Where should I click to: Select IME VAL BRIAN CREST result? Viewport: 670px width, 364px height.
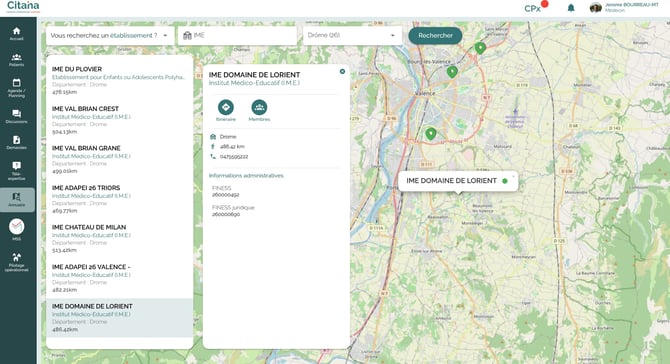[x=119, y=120]
